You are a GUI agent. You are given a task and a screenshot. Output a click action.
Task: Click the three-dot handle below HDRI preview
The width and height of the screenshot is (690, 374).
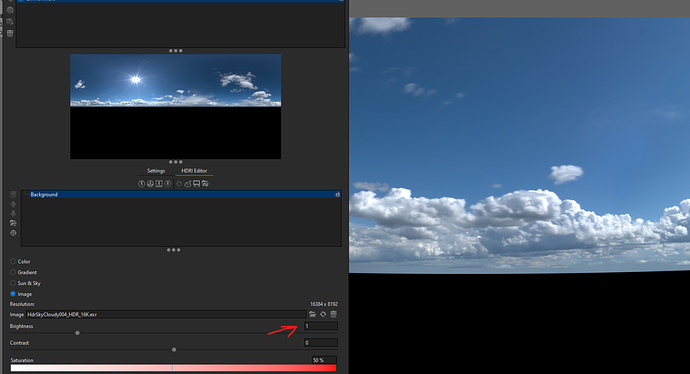click(176, 162)
